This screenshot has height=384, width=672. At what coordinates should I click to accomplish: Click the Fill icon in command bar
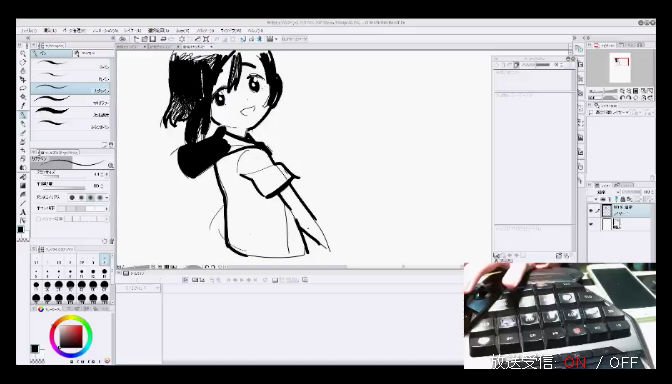198,39
